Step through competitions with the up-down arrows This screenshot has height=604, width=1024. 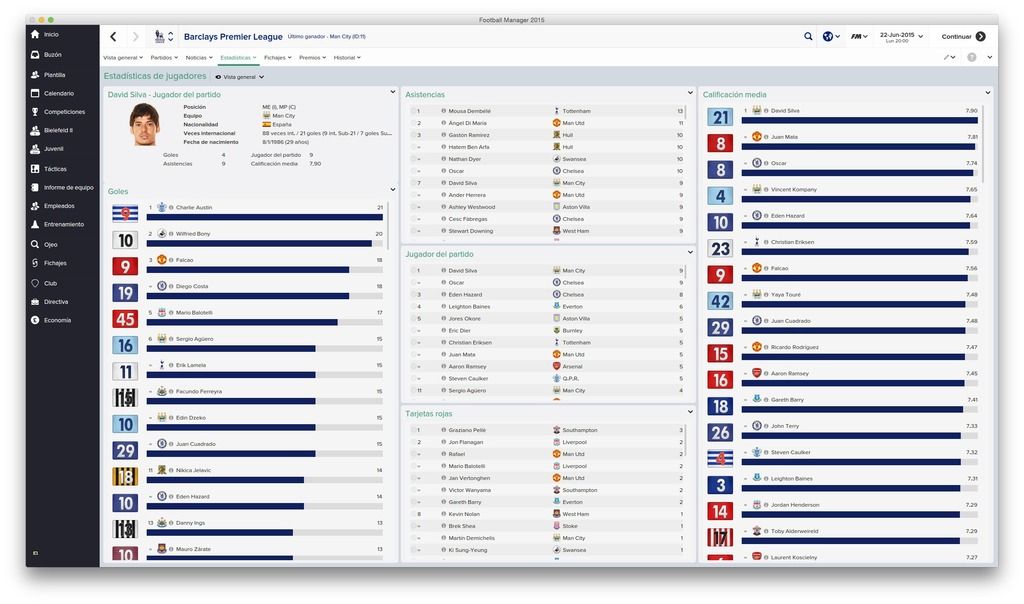click(x=171, y=37)
